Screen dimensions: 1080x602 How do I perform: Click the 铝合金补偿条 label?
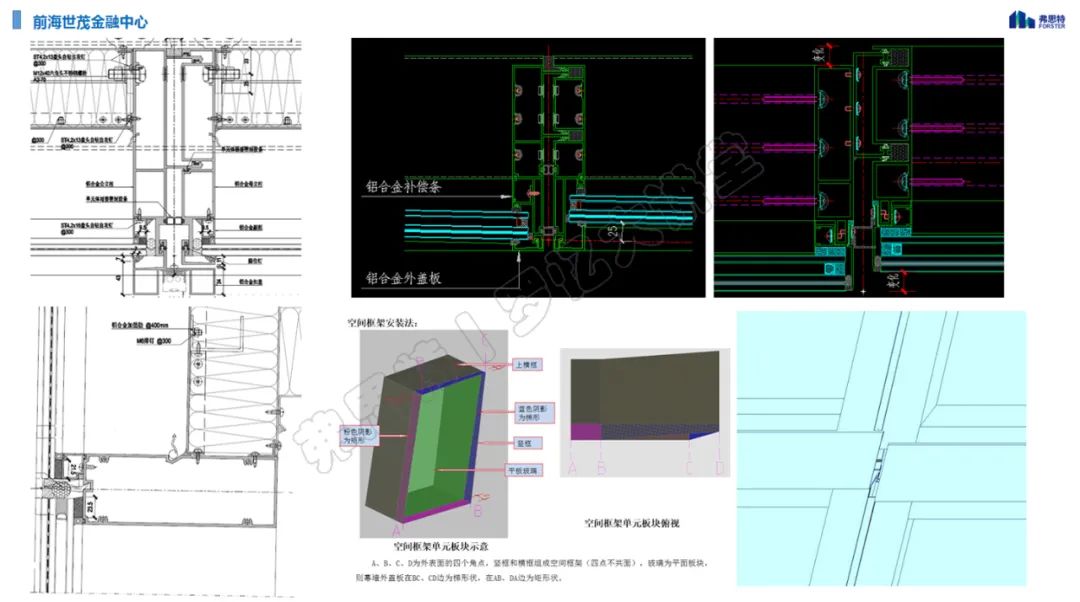tap(419, 184)
